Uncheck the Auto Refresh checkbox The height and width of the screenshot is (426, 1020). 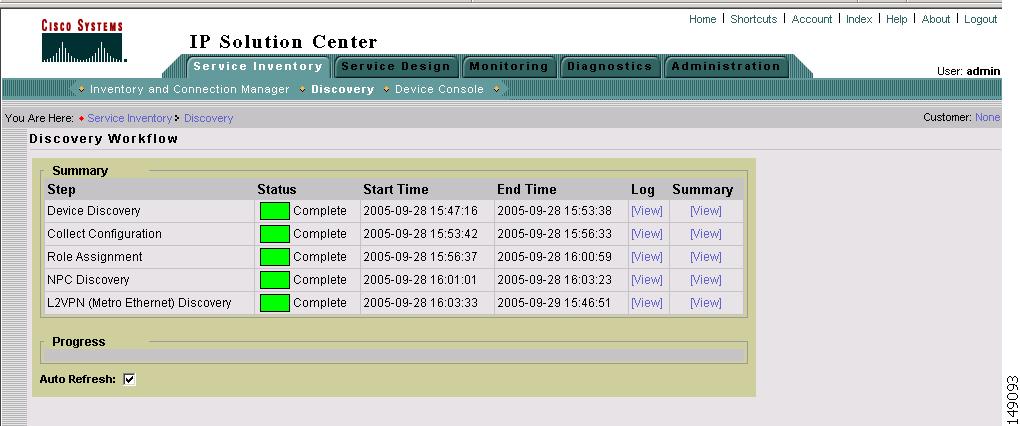coord(129,379)
